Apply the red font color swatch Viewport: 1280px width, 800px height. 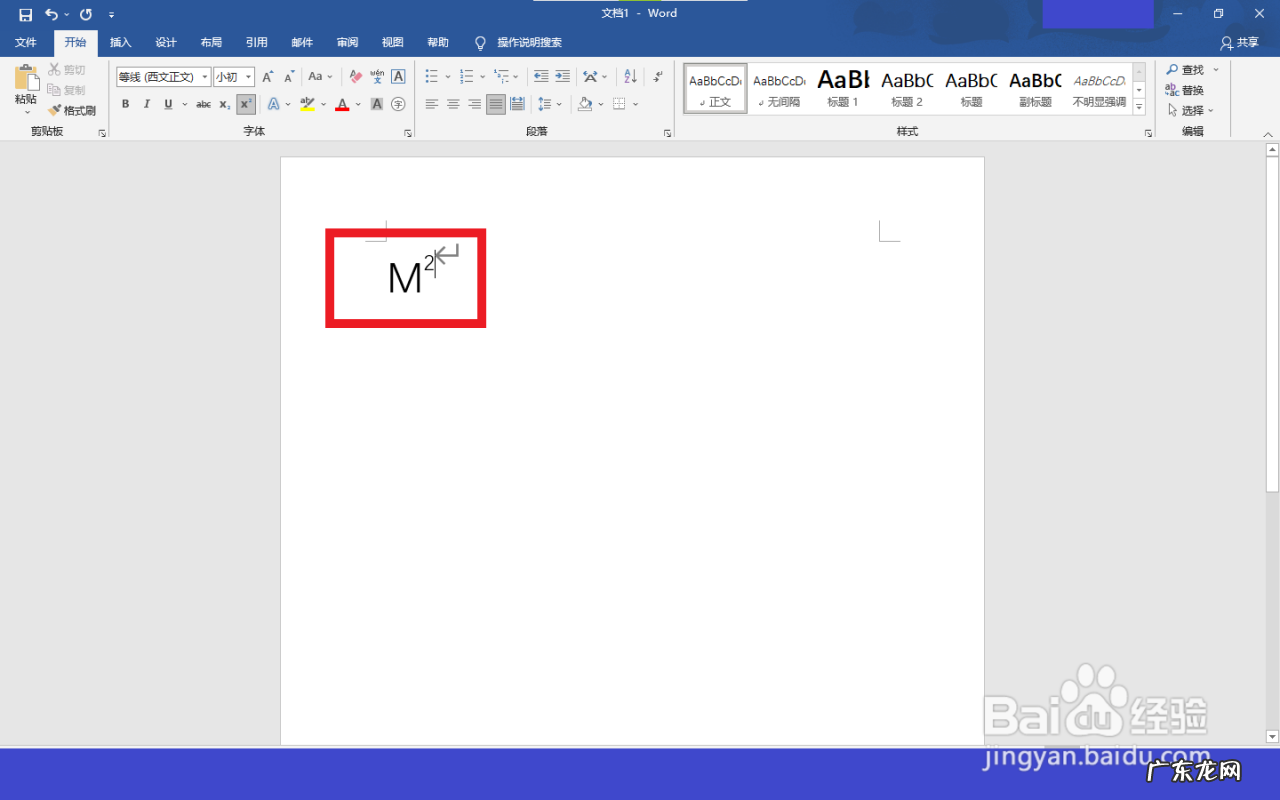[x=342, y=104]
